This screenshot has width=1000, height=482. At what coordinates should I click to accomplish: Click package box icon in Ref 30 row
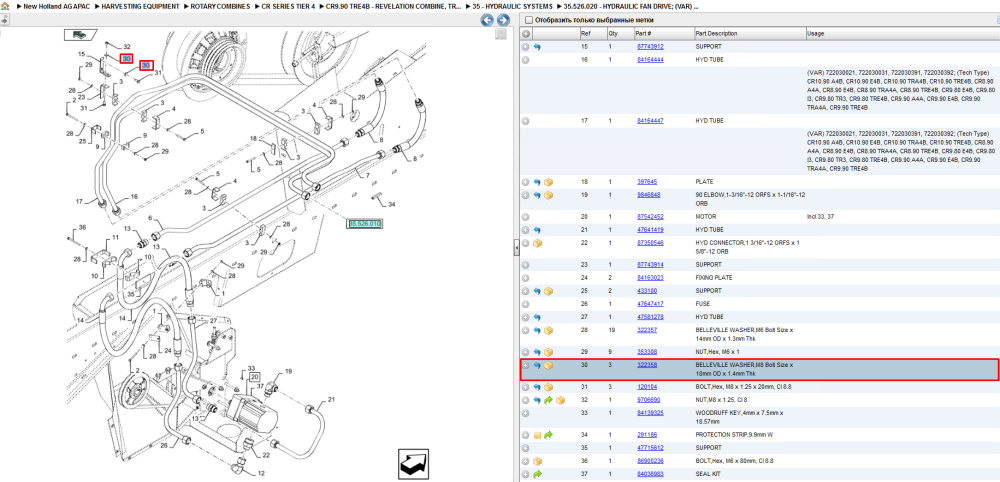pos(548,365)
